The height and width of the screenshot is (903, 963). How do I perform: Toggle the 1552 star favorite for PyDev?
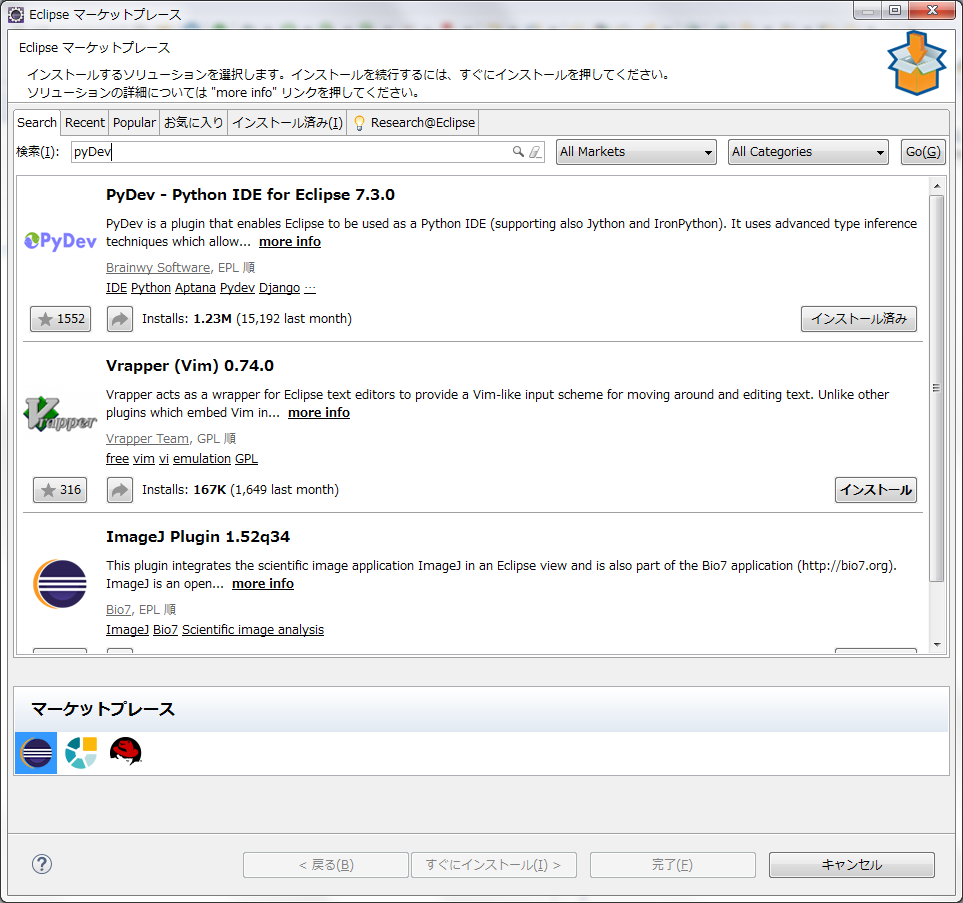(60, 319)
